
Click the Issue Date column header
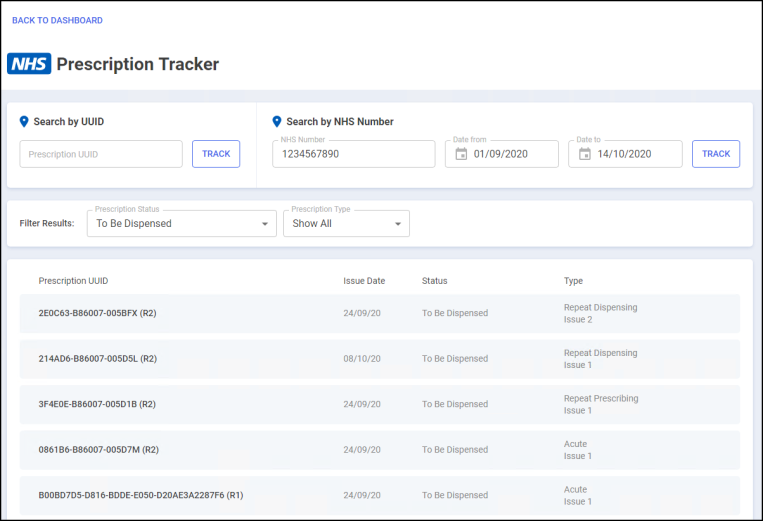coord(364,281)
